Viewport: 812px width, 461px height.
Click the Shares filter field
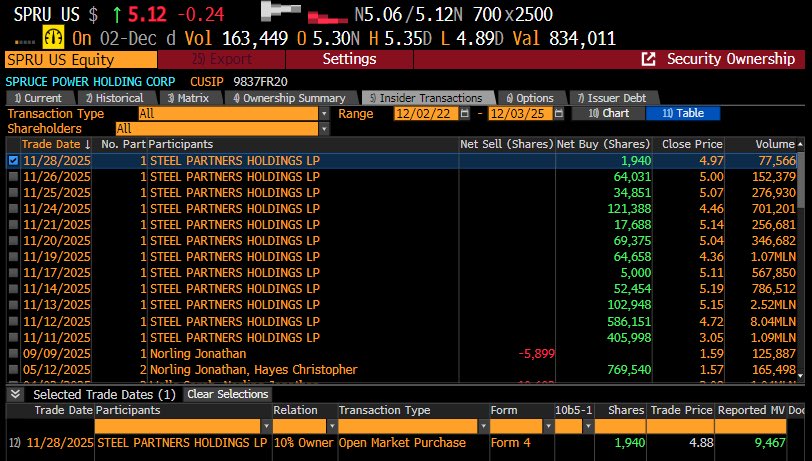pyautogui.click(x=620, y=426)
